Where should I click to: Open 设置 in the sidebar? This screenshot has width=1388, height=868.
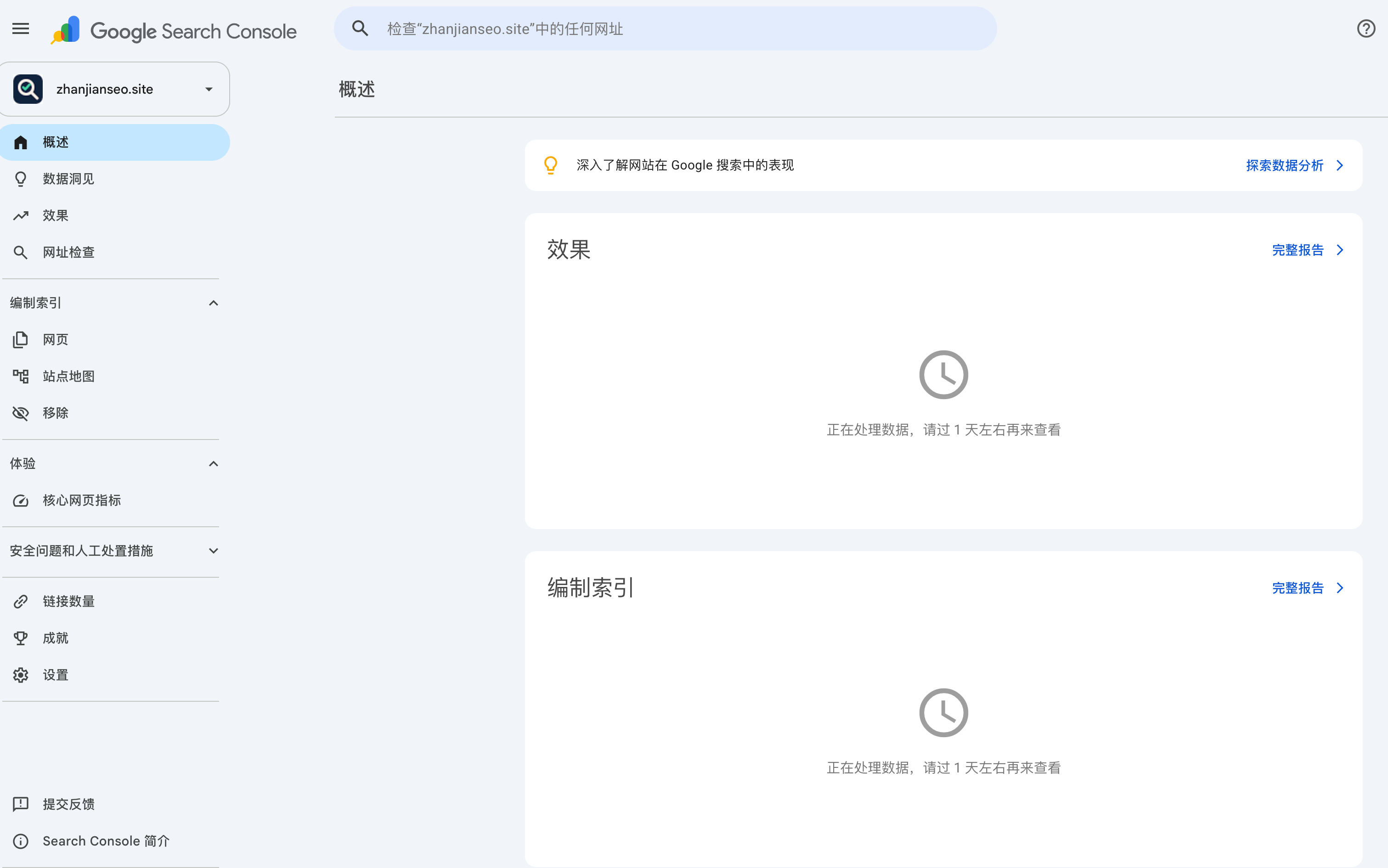tap(115, 675)
